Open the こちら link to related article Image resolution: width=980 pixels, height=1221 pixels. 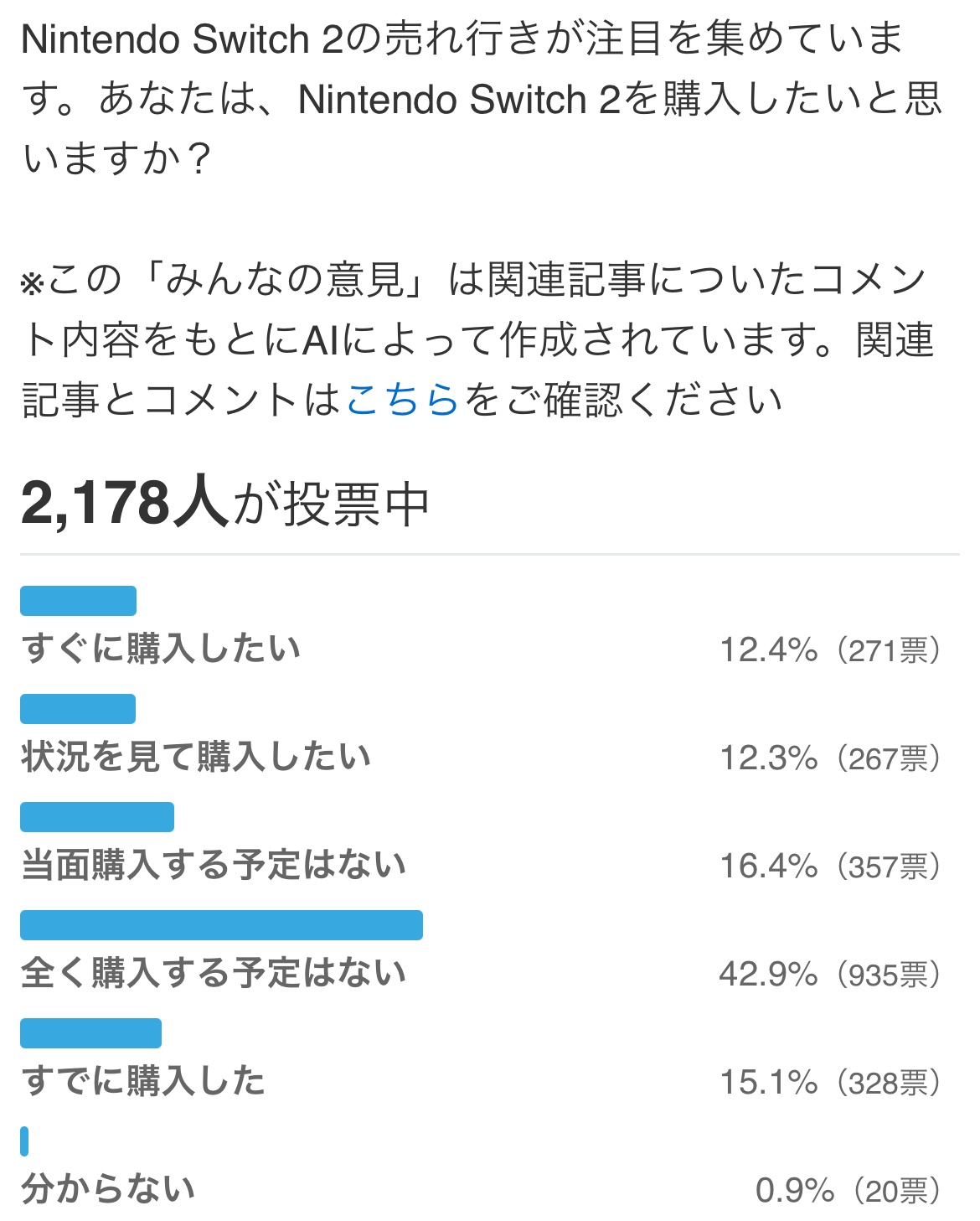(x=402, y=400)
